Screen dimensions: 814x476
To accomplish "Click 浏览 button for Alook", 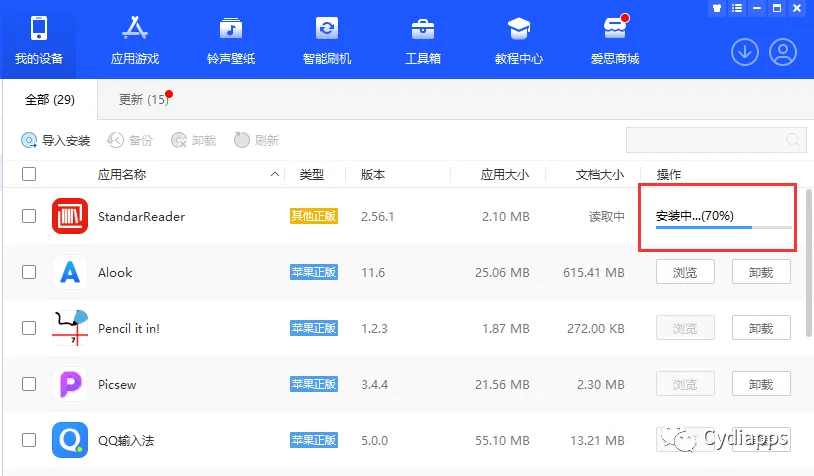I will point(685,272).
